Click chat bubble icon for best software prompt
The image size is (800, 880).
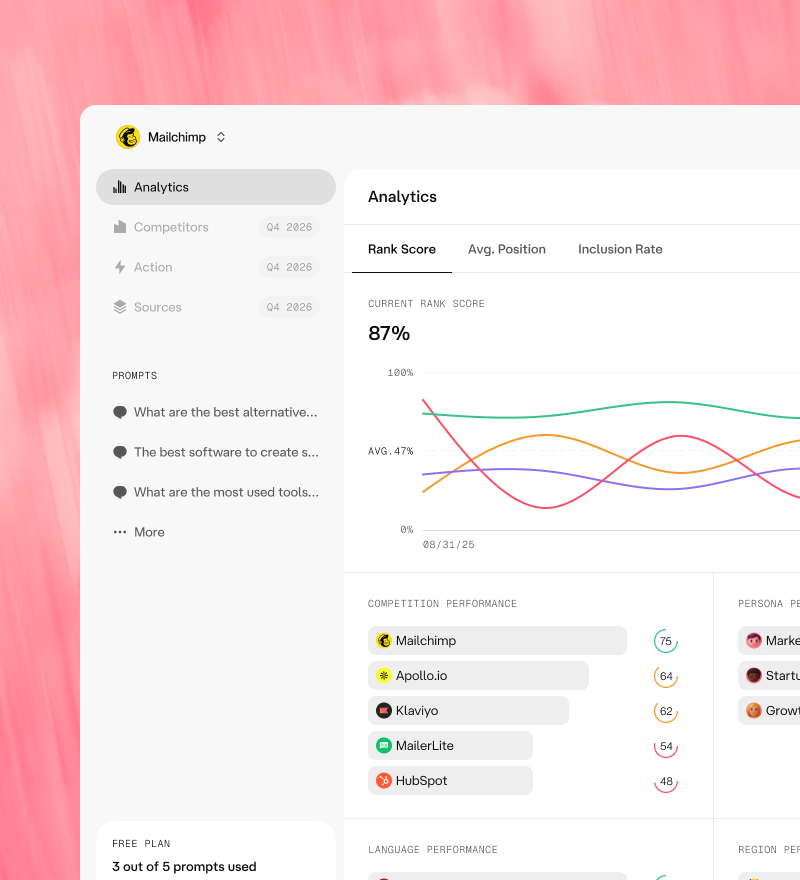(x=120, y=452)
